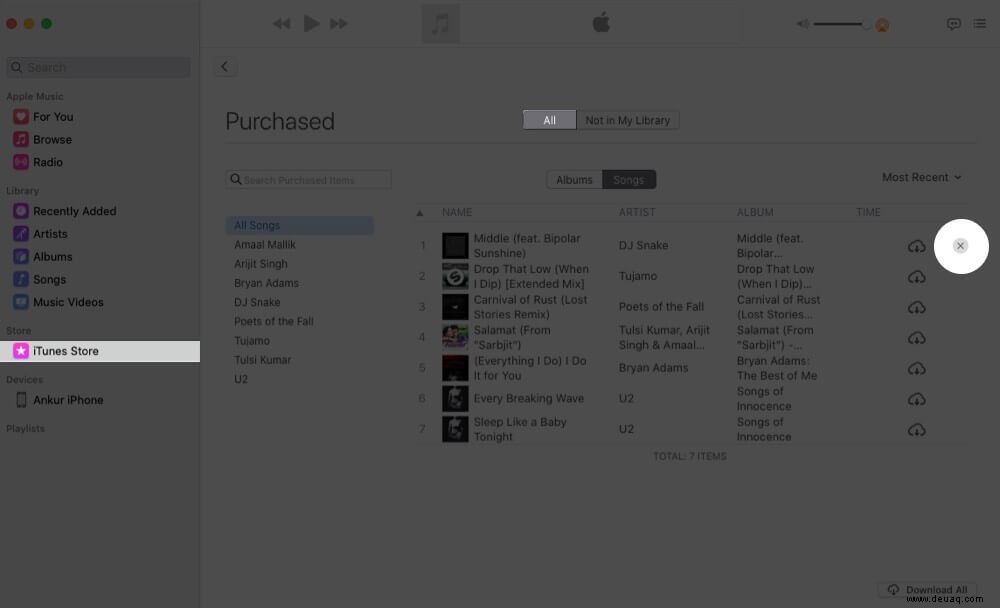Select song title Sleep Like a Baby Tonight
This screenshot has height=608, width=1000.
tap(520, 429)
